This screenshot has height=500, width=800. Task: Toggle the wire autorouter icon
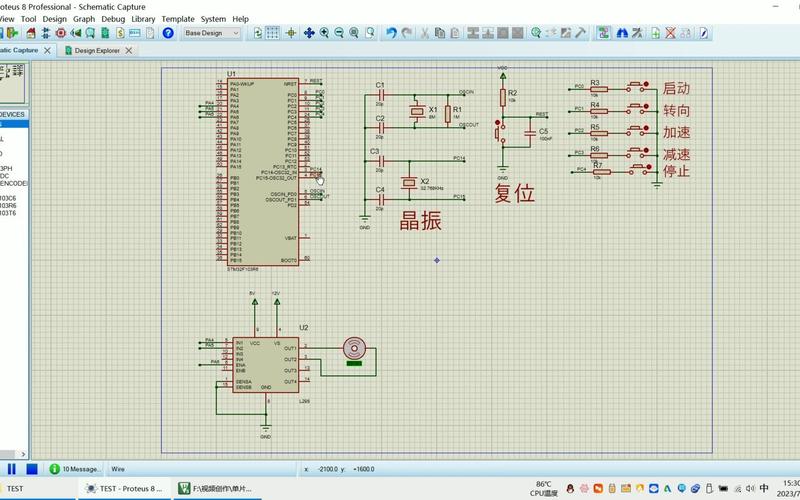(x=604, y=33)
